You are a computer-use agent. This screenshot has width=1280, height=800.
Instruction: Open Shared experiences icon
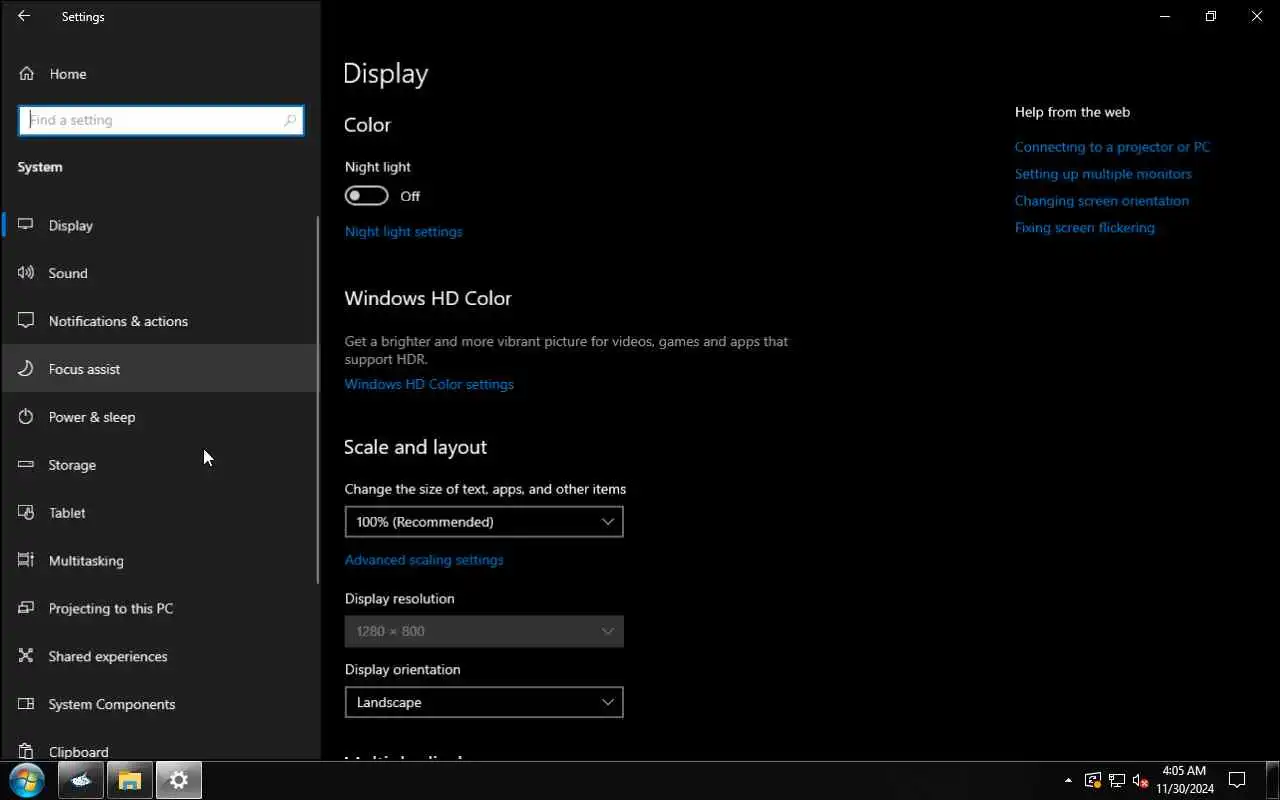pos(26,657)
